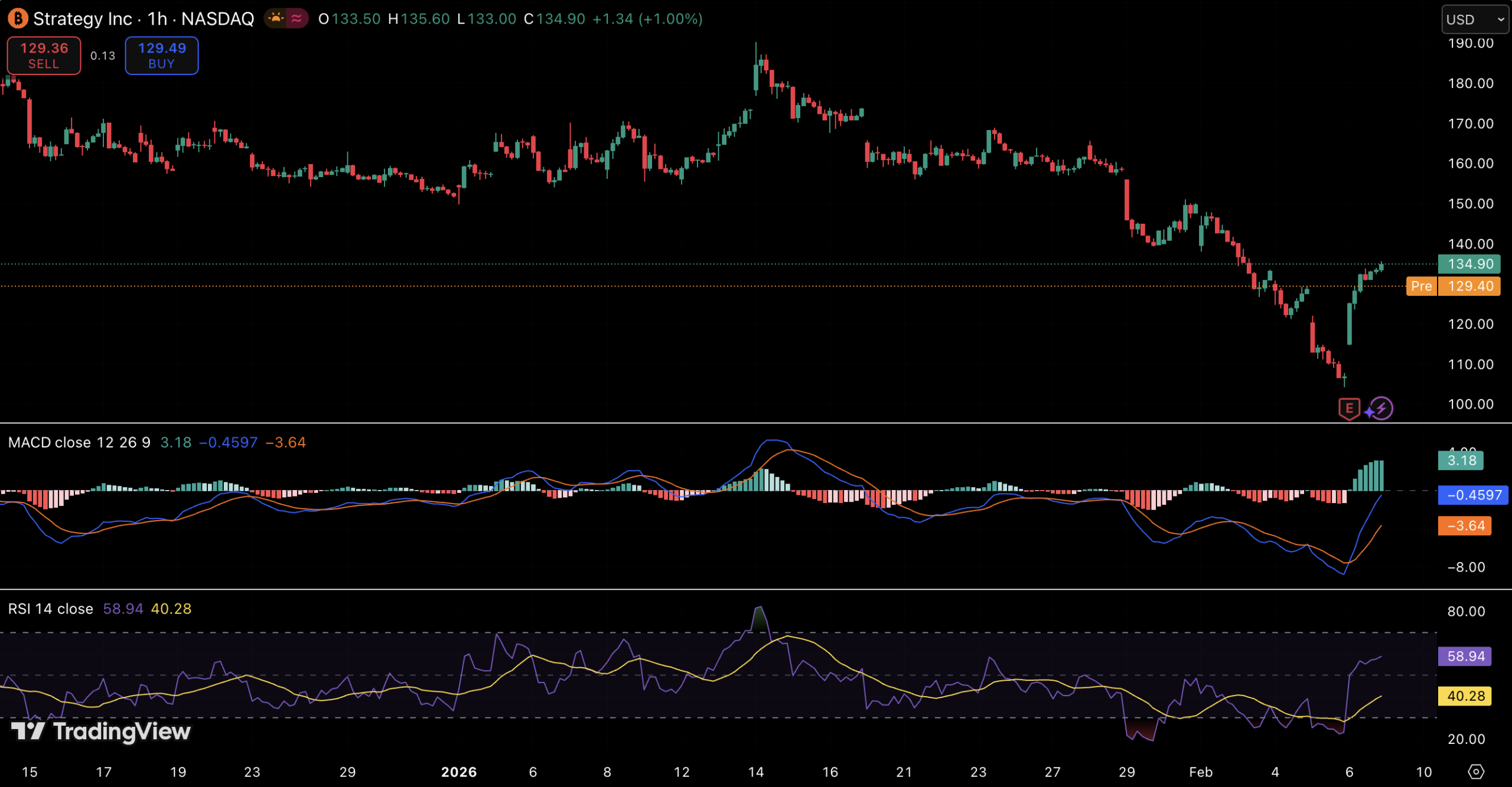This screenshot has width=1512, height=787.
Task: Click the purple lightning bolt event icon
Action: point(1381,408)
